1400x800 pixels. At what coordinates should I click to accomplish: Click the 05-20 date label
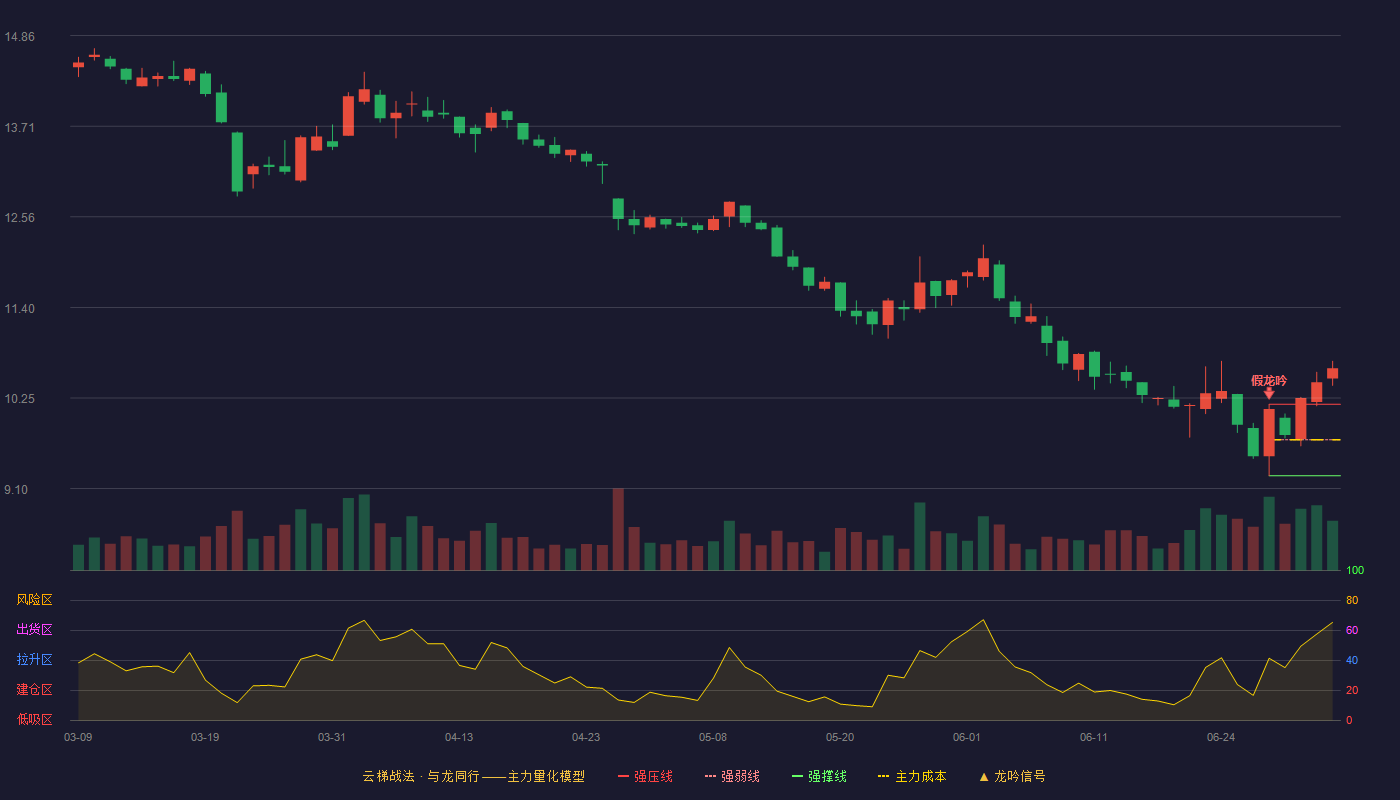pos(840,737)
